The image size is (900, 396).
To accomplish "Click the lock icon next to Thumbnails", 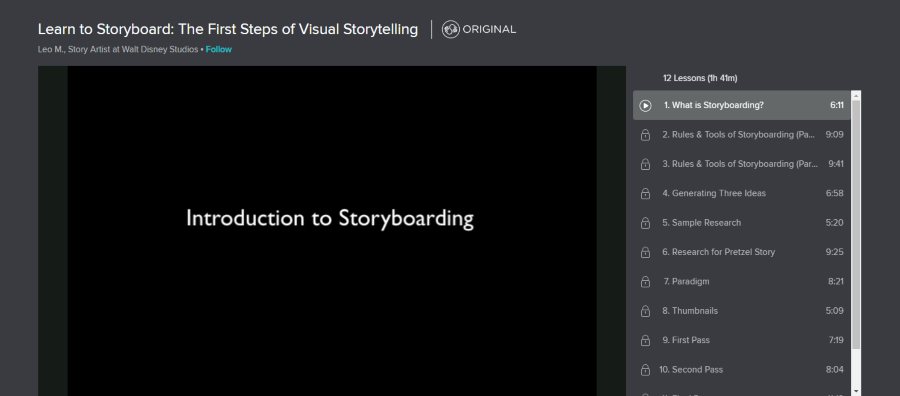I will pyautogui.click(x=645, y=310).
